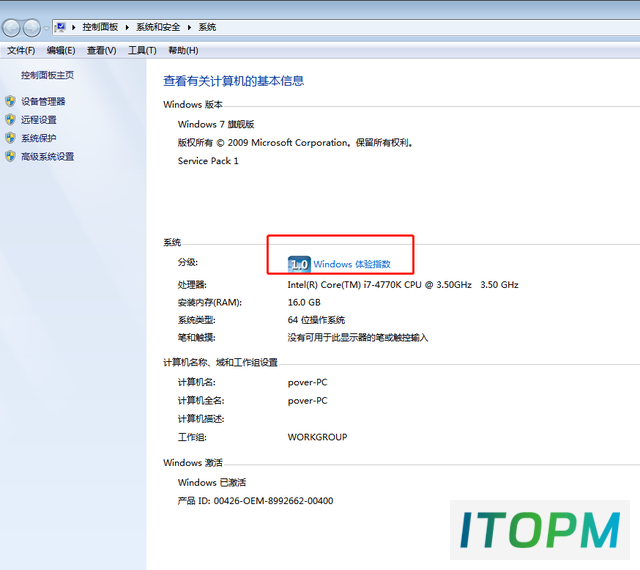Viewport: 640px width, 570px height.
Task: Click the computer icon in address bar
Action: [60, 27]
